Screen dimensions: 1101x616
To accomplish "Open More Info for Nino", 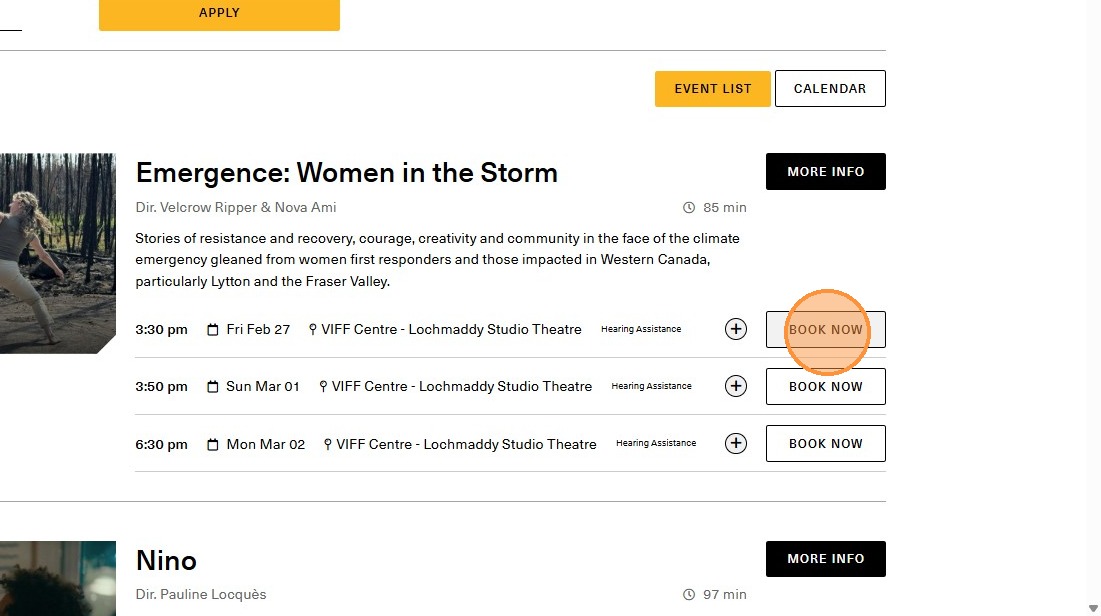I will pyautogui.click(x=825, y=559).
